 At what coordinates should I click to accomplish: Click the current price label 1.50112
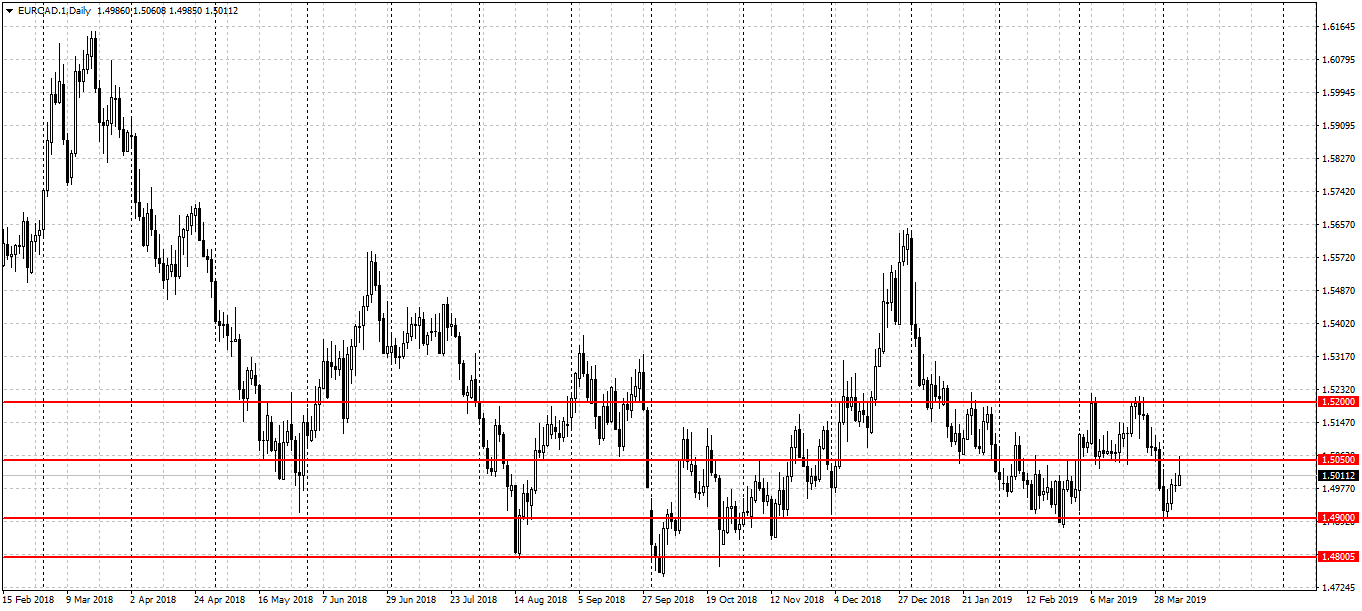pos(1338,475)
